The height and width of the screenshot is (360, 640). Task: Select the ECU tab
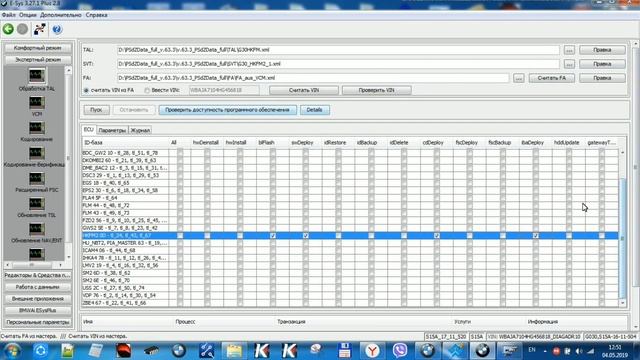click(89, 129)
